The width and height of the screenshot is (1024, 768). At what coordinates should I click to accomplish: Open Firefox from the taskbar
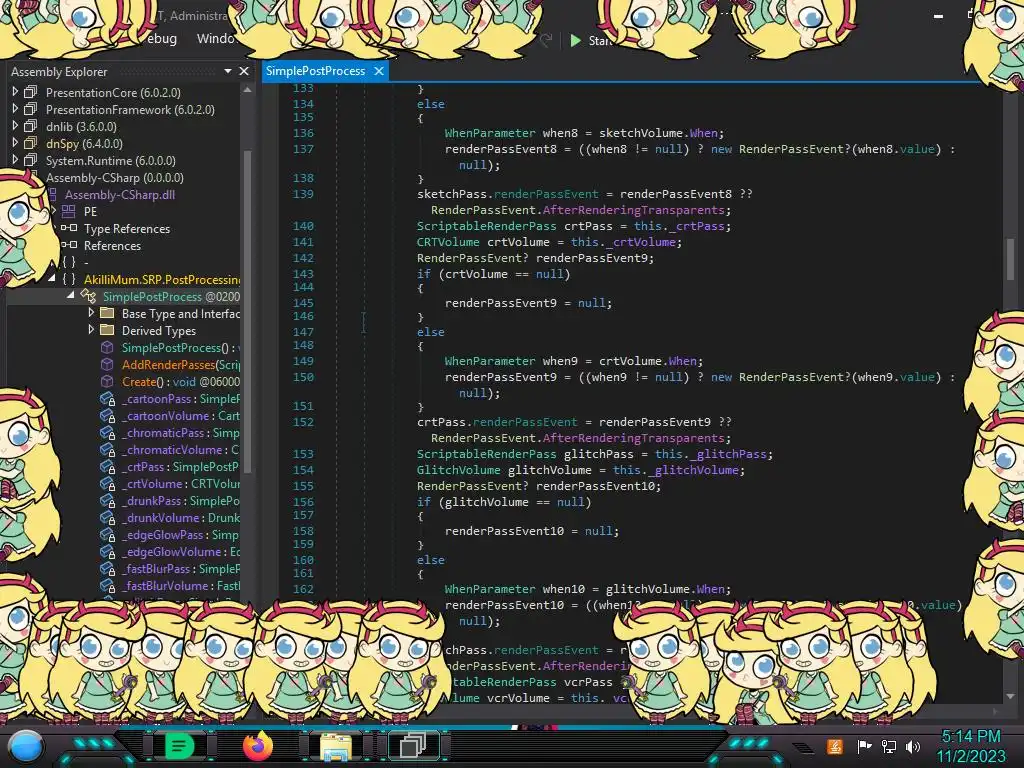[x=257, y=746]
